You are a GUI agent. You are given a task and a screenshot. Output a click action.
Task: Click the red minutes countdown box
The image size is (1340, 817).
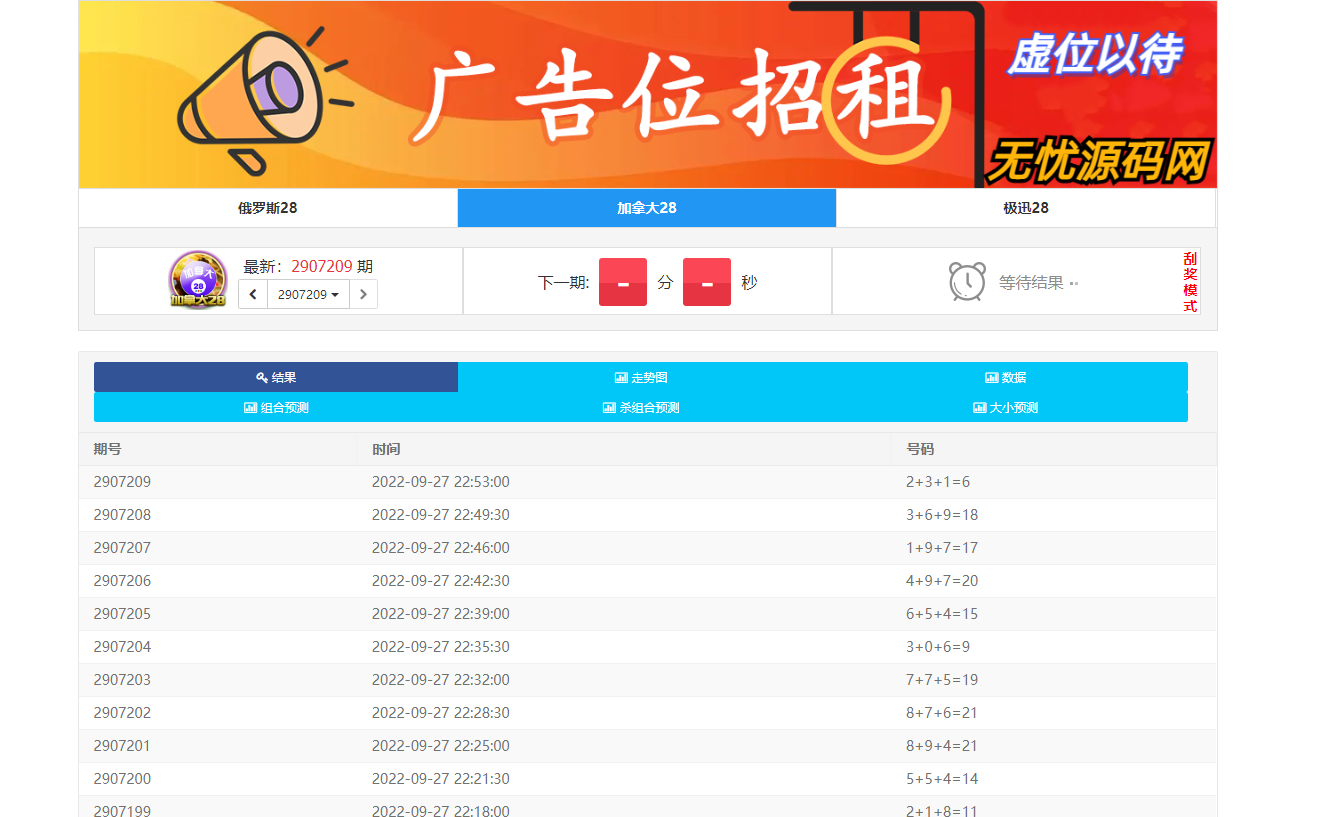622,281
